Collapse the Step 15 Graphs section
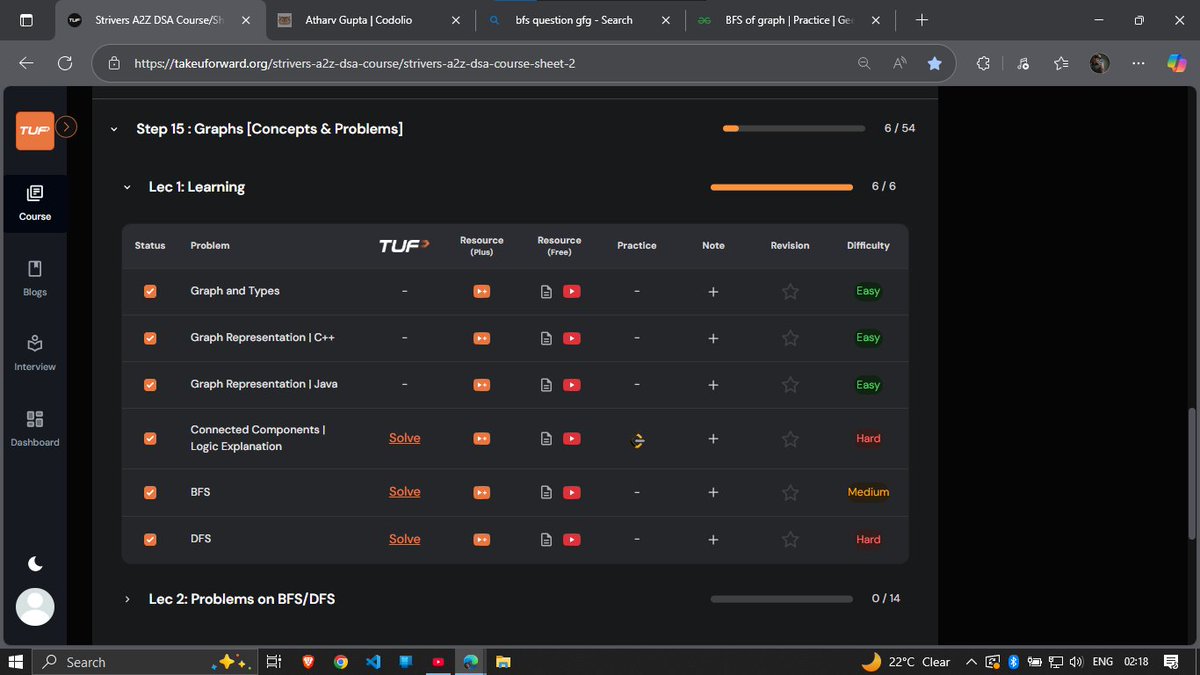The width and height of the screenshot is (1200, 675). click(113, 129)
